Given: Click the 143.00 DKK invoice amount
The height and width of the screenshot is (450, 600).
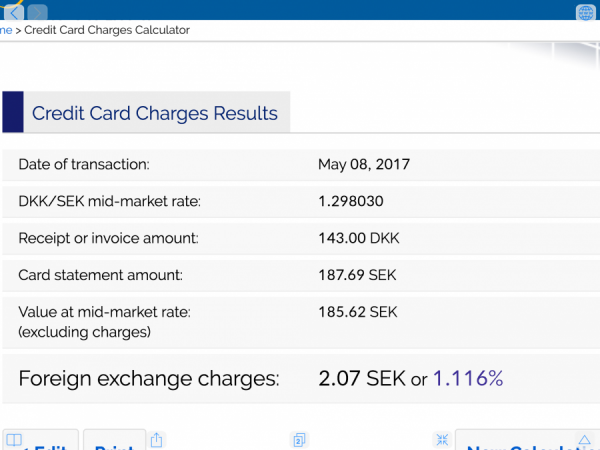Looking at the screenshot, I should coord(358,237).
